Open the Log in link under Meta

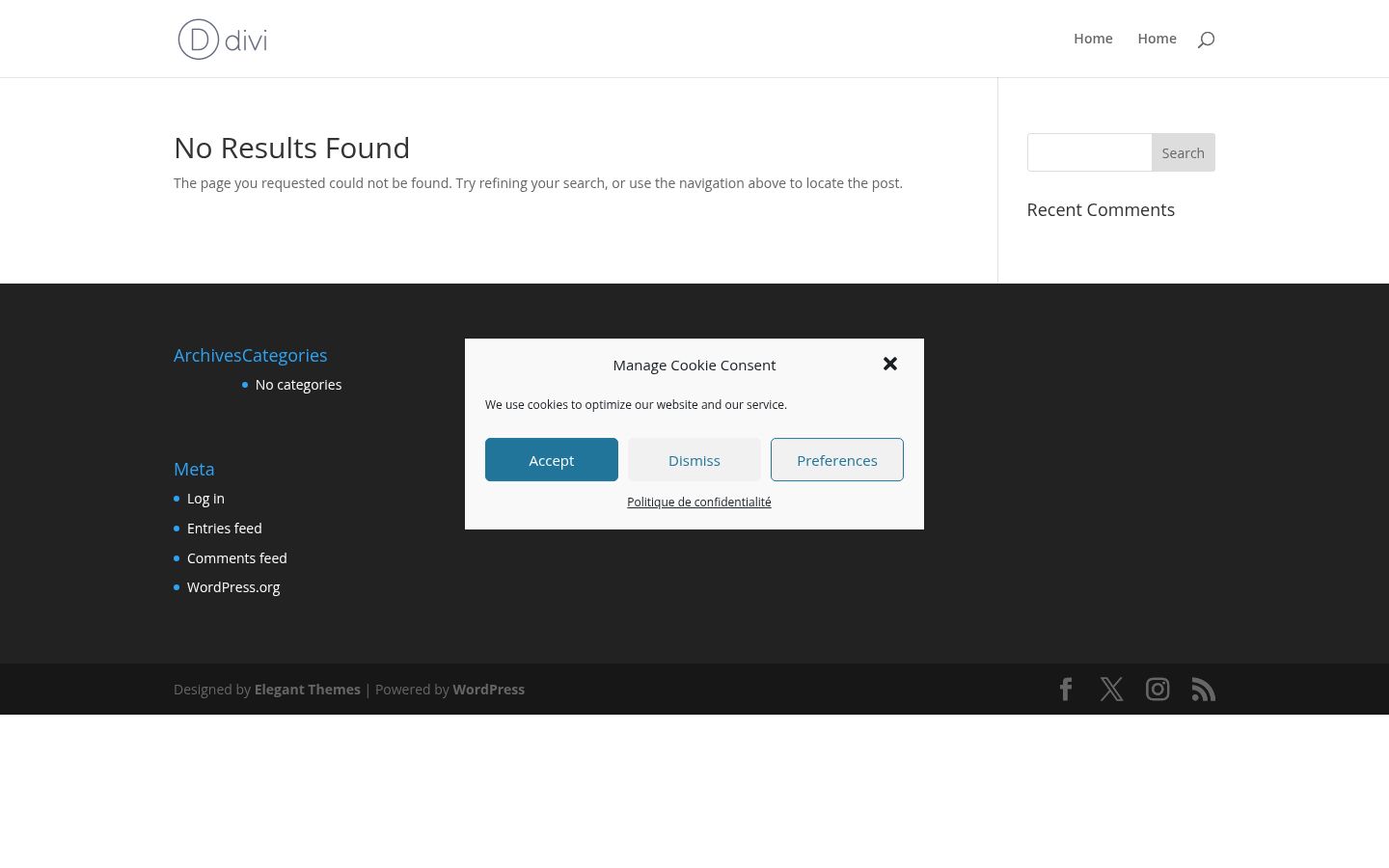(x=205, y=499)
